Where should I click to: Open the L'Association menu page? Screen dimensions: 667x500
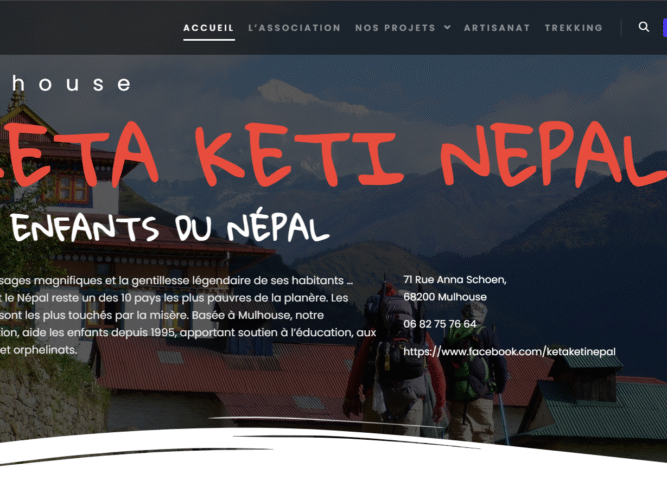click(x=294, y=28)
